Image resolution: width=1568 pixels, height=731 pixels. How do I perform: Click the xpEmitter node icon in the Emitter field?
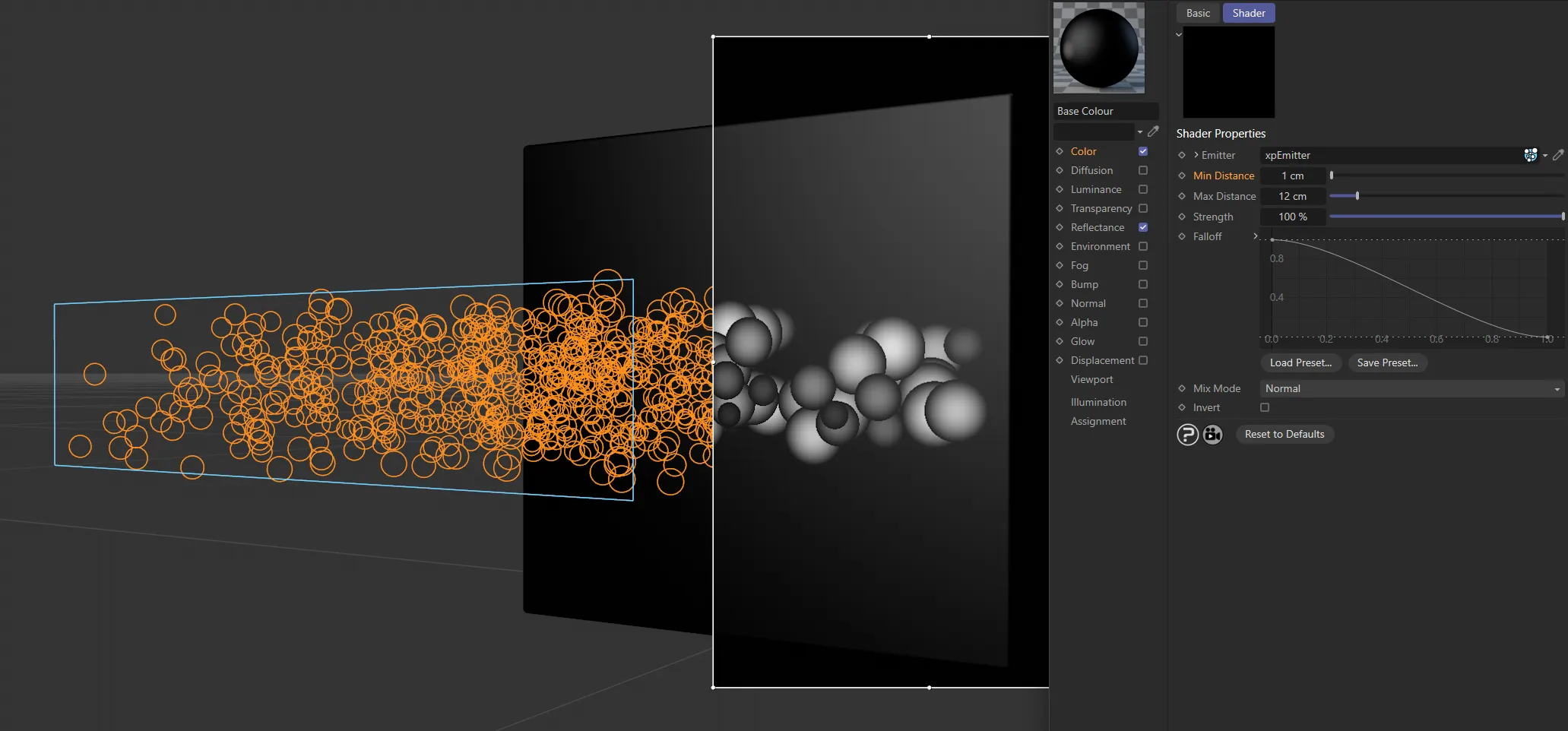[x=1531, y=155]
